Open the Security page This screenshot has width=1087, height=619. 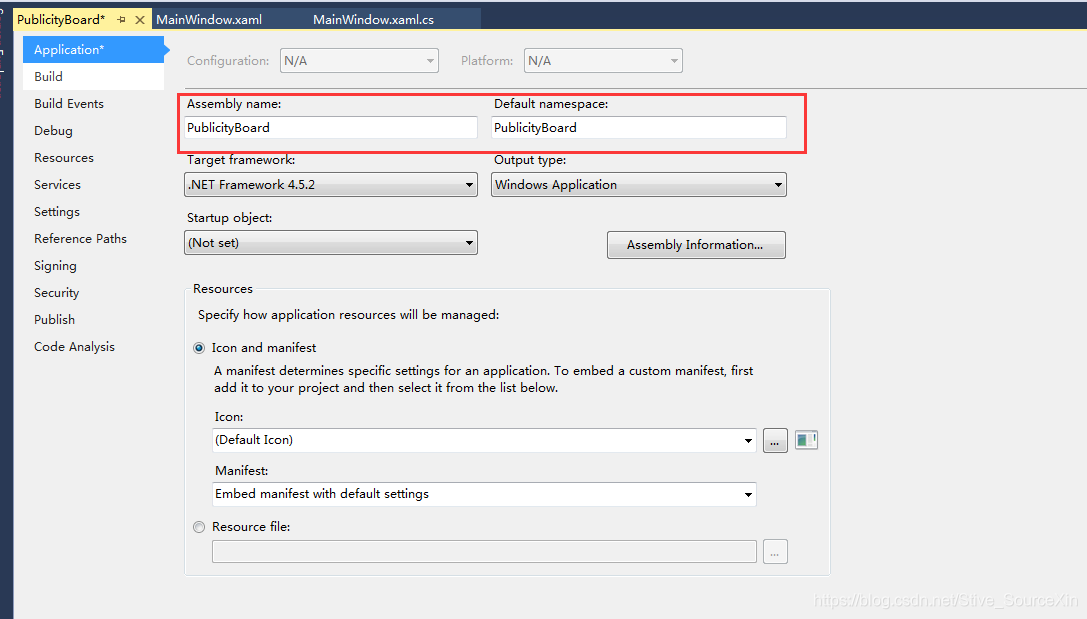(x=57, y=293)
